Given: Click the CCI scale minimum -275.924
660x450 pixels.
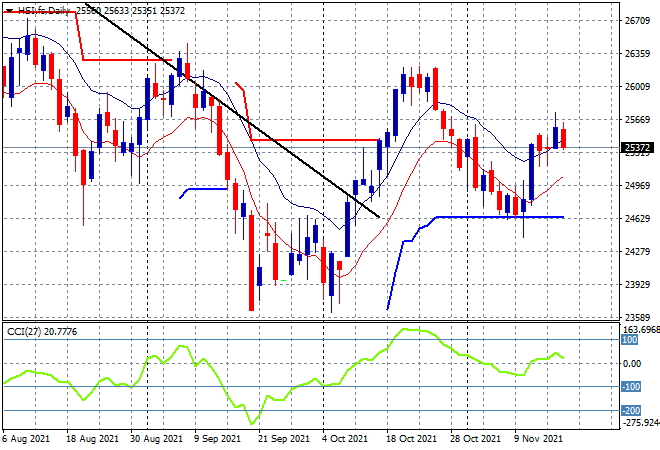Looking at the screenshot, I should [x=641, y=422].
